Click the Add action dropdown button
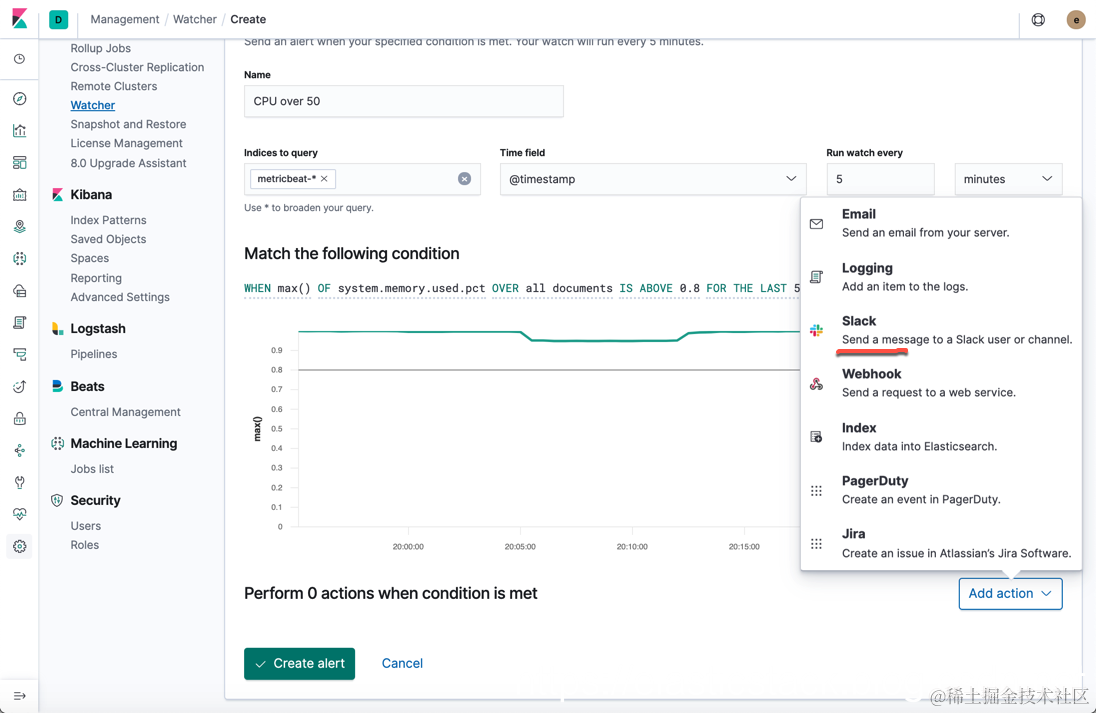 coord(1010,593)
